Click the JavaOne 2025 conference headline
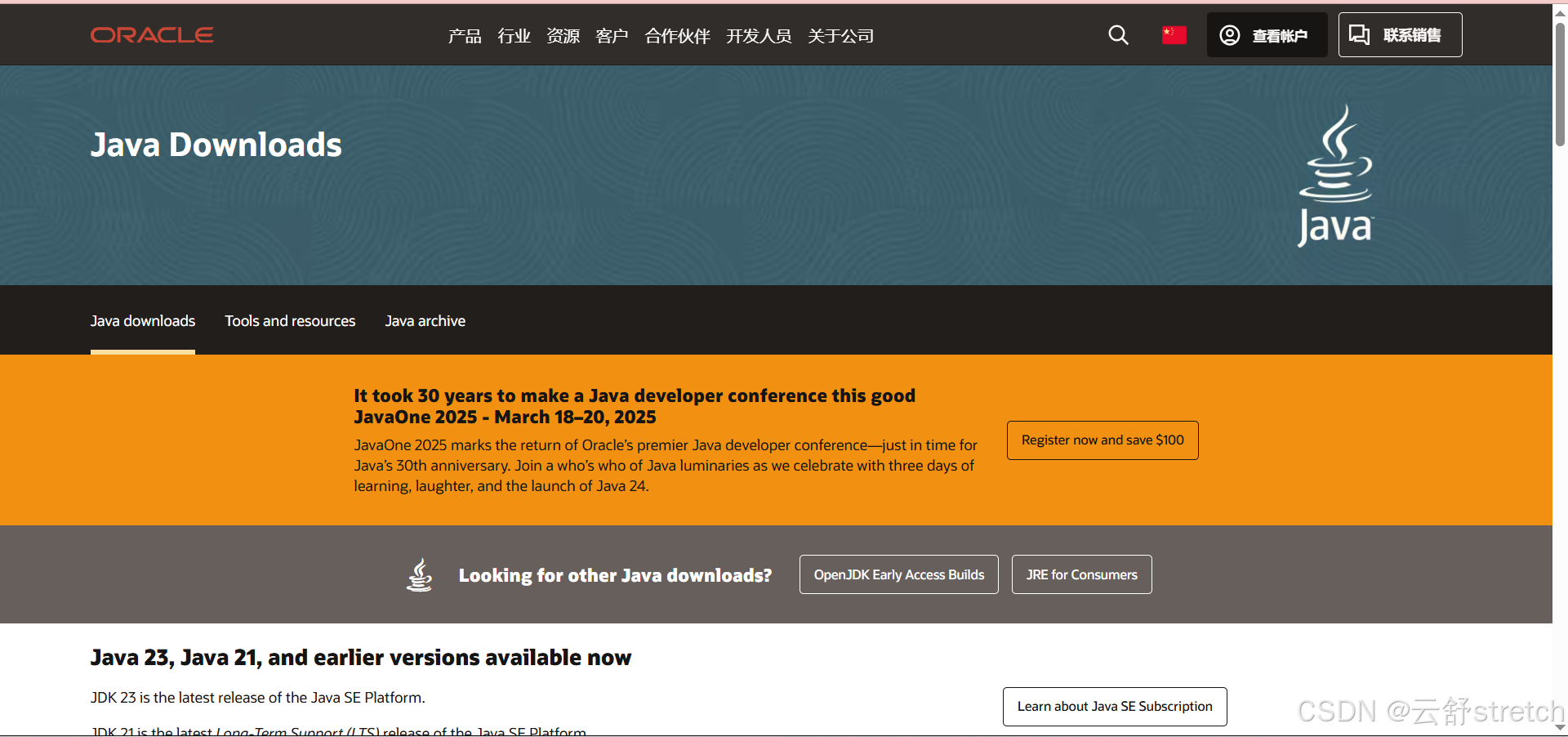This screenshot has width=1568, height=737. [x=635, y=406]
